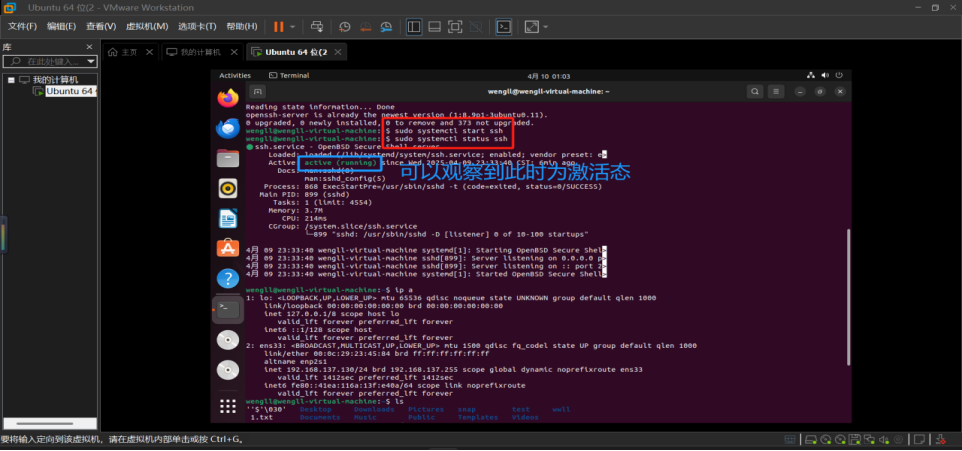Viewport: 962px width, 451px height.
Task: Select the Ubuntu 64 位 tab
Action: pyautogui.click(x=296, y=52)
